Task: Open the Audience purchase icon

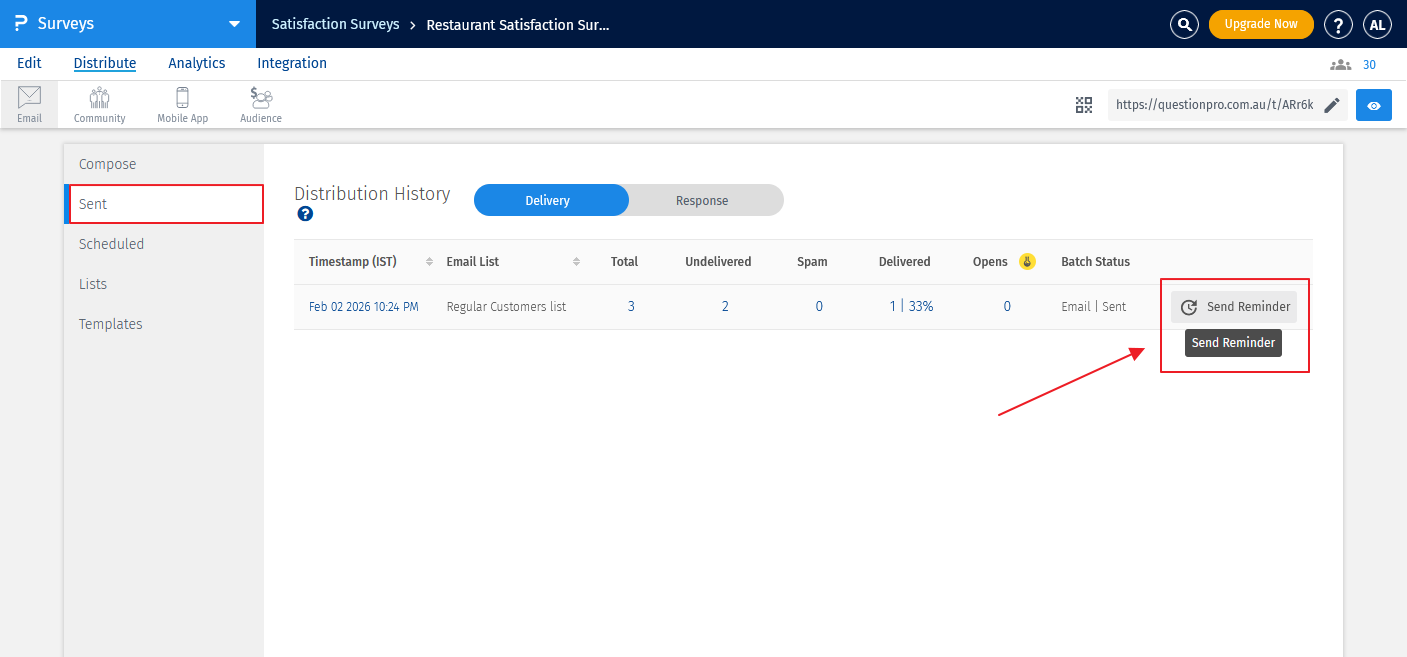Action: (261, 103)
